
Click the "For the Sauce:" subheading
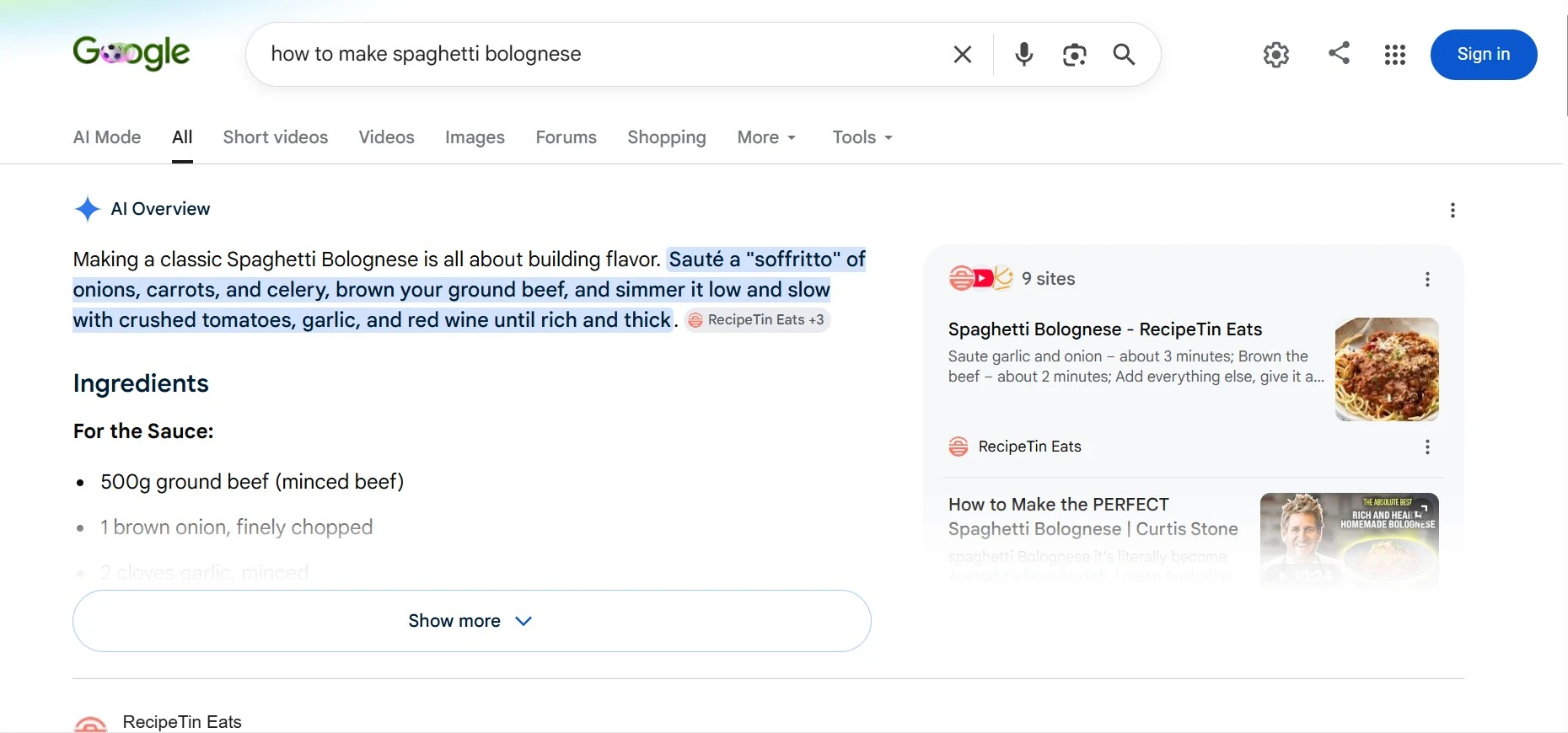(x=143, y=431)
